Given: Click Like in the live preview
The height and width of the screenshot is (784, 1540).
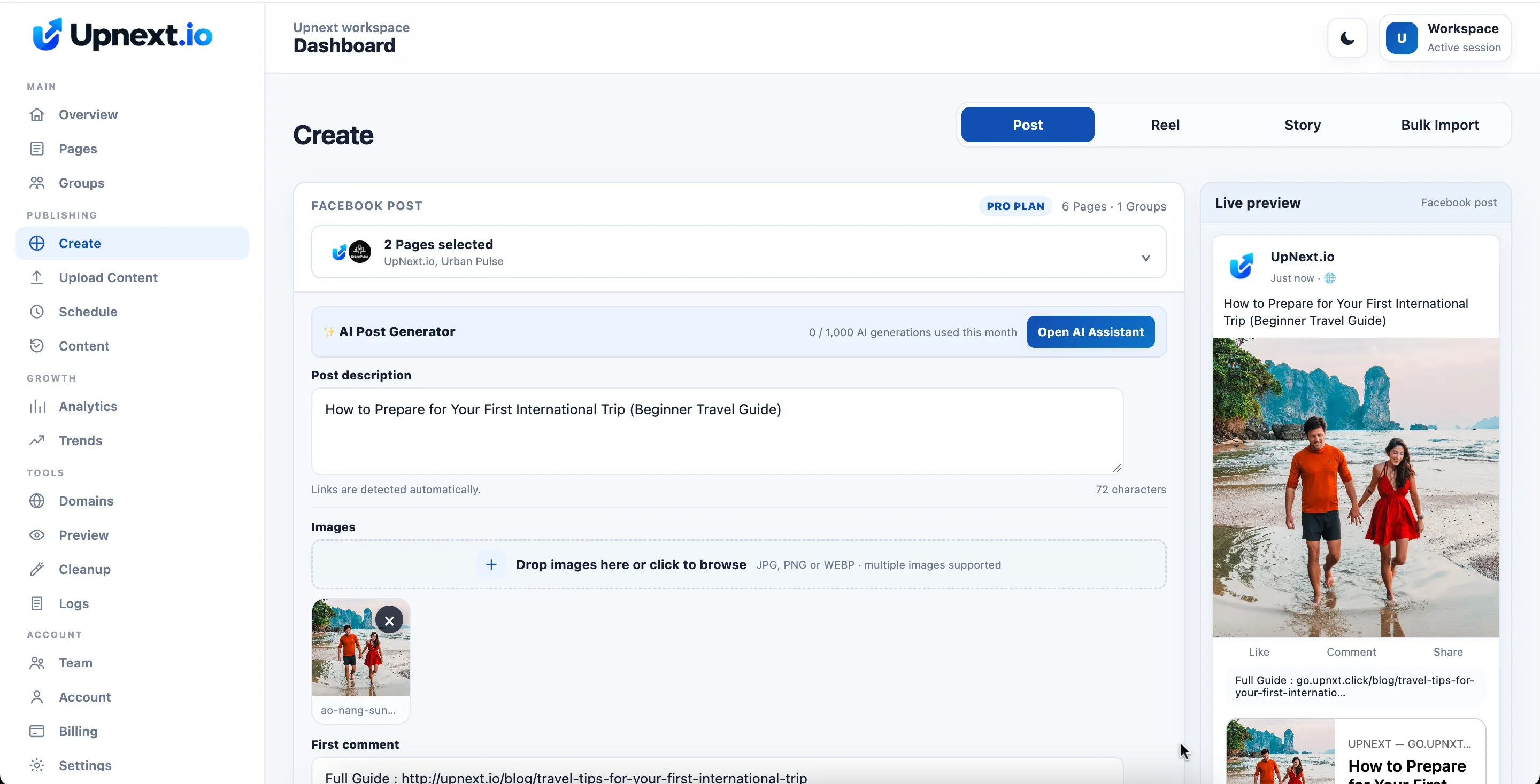Looking at the screenshot, I should pyautogui.click(x=1258, y=652).
